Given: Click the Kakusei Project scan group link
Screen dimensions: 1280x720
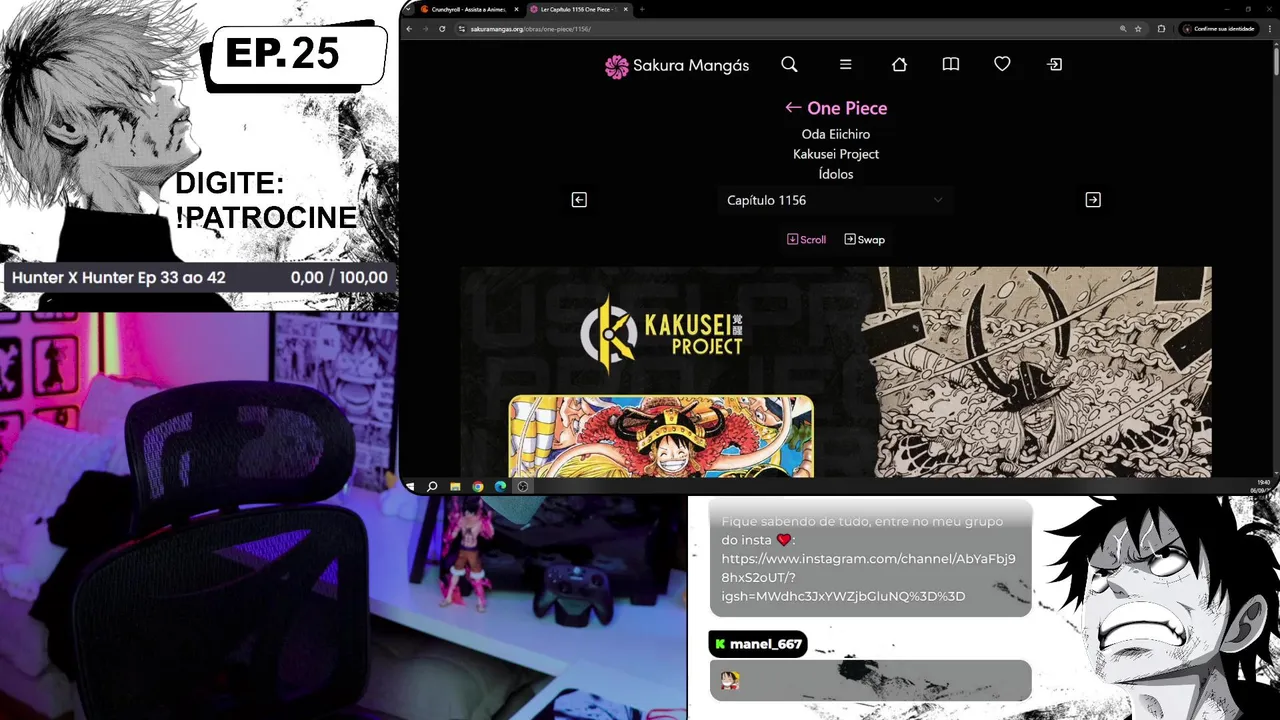Looking at the screenshot, I should 836,154.
